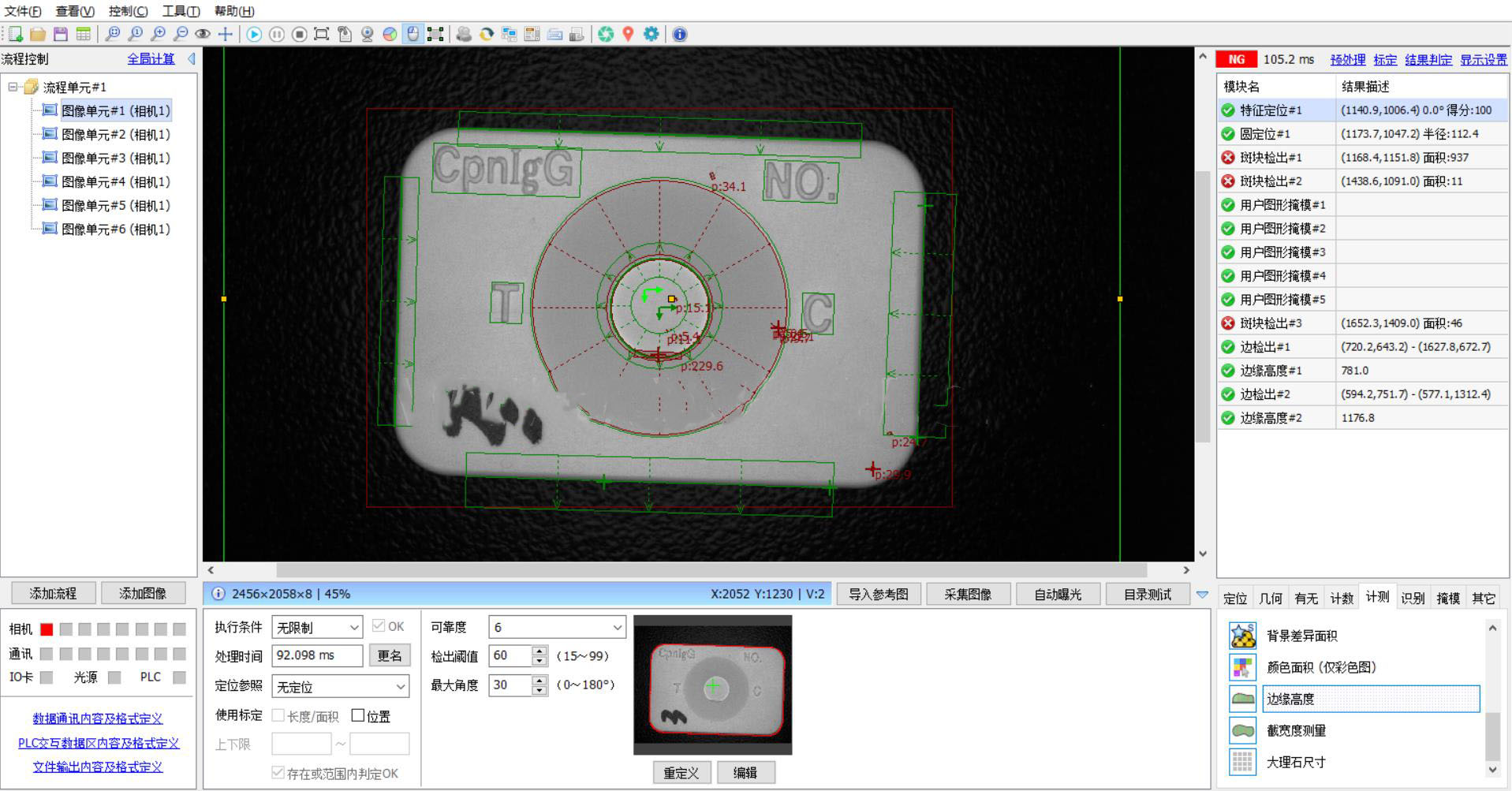Viewport: 1512px width, 791px height.
Task: Decrease the 最大角度 spinner value
Action: [x=539, y=690]
